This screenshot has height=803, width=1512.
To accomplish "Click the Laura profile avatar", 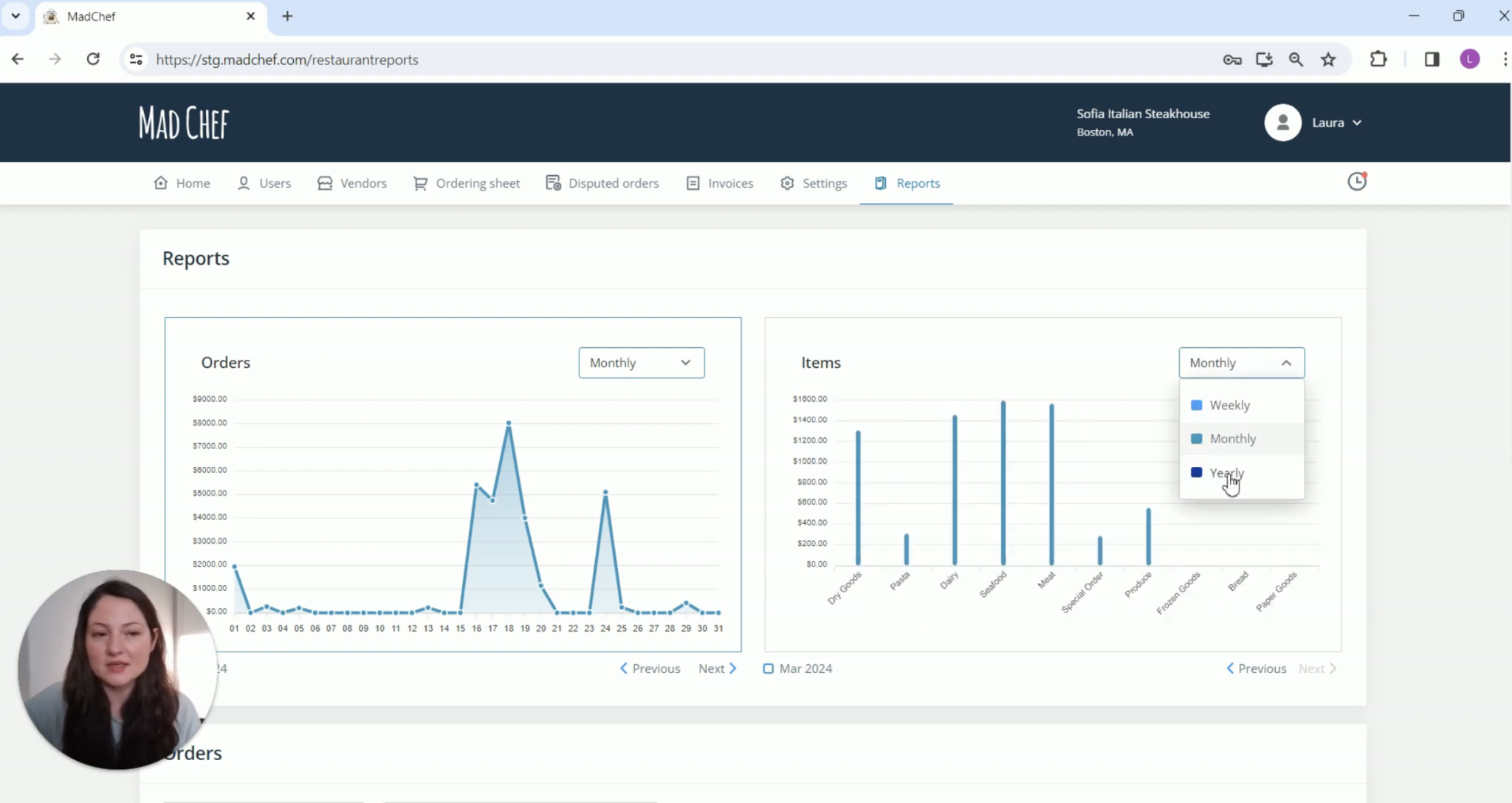I will click(1282, 123).
